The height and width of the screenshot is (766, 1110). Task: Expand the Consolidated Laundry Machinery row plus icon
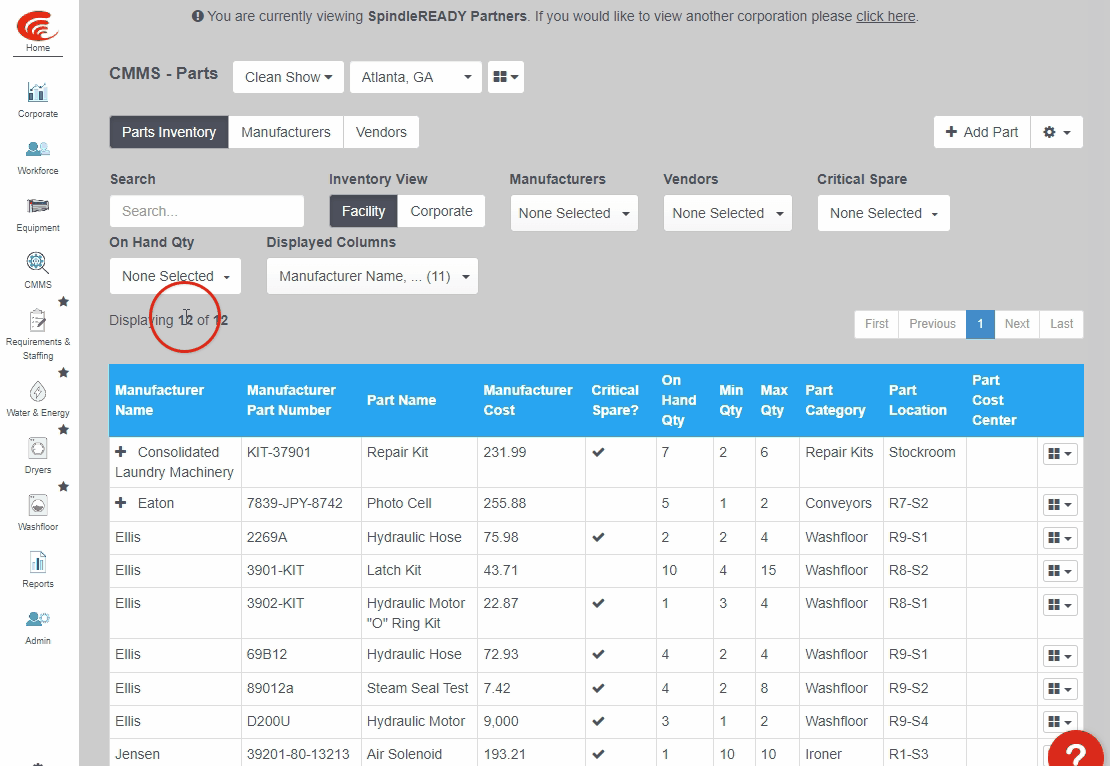(121, 452)
